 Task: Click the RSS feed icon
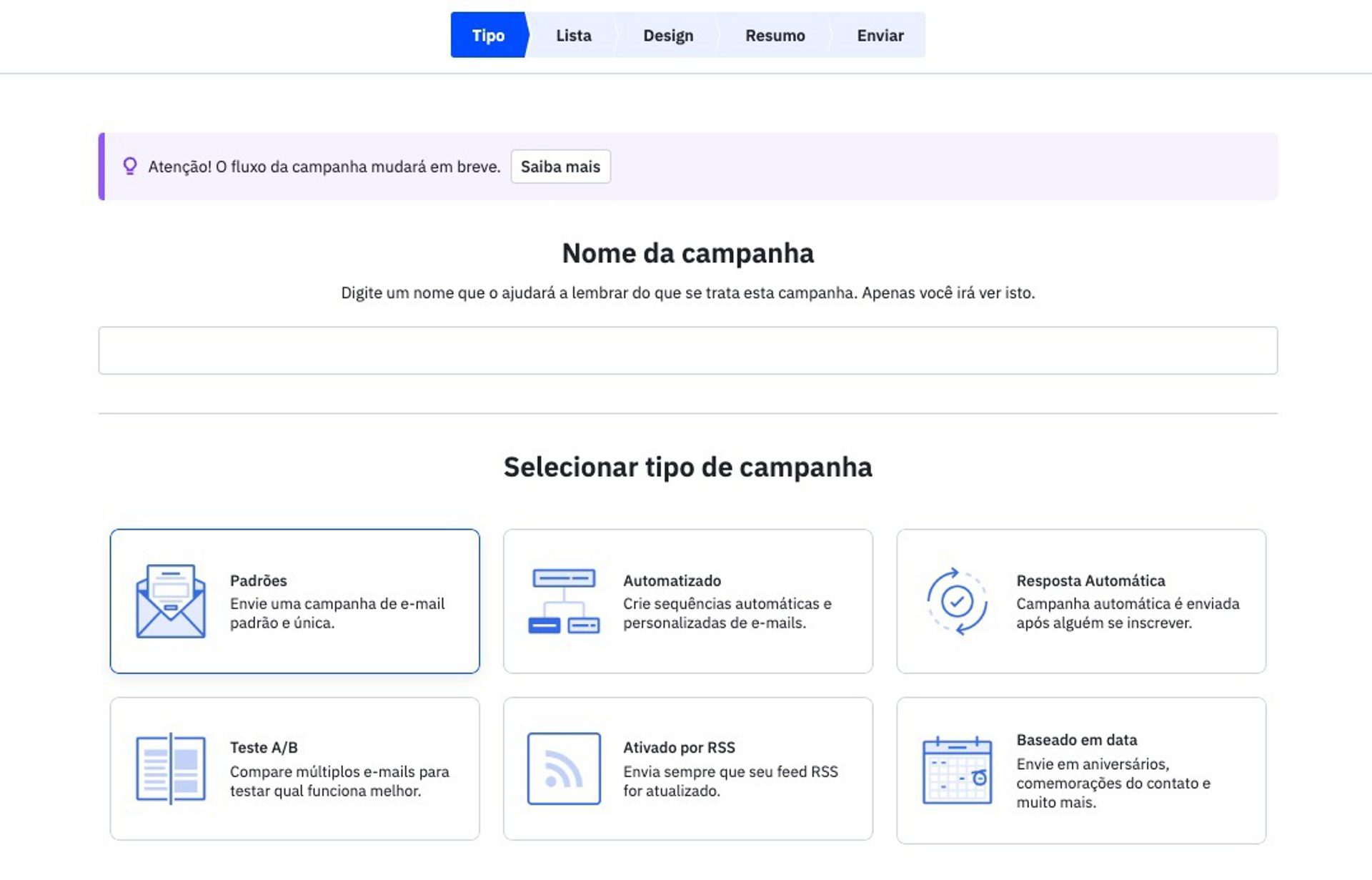(x=564, y=769)
